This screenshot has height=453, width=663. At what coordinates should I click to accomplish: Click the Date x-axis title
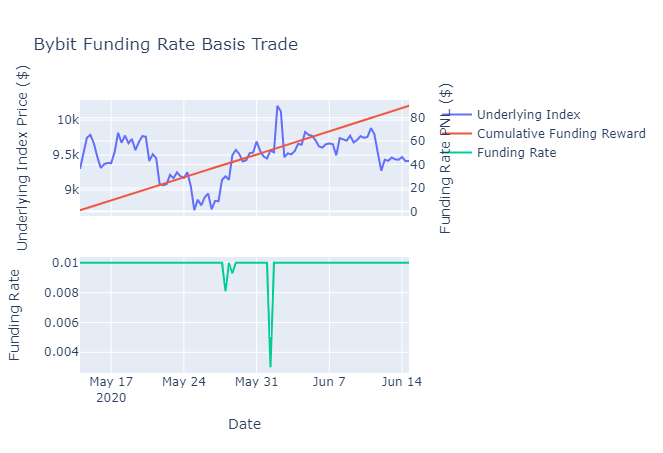(x=244, y=424)
